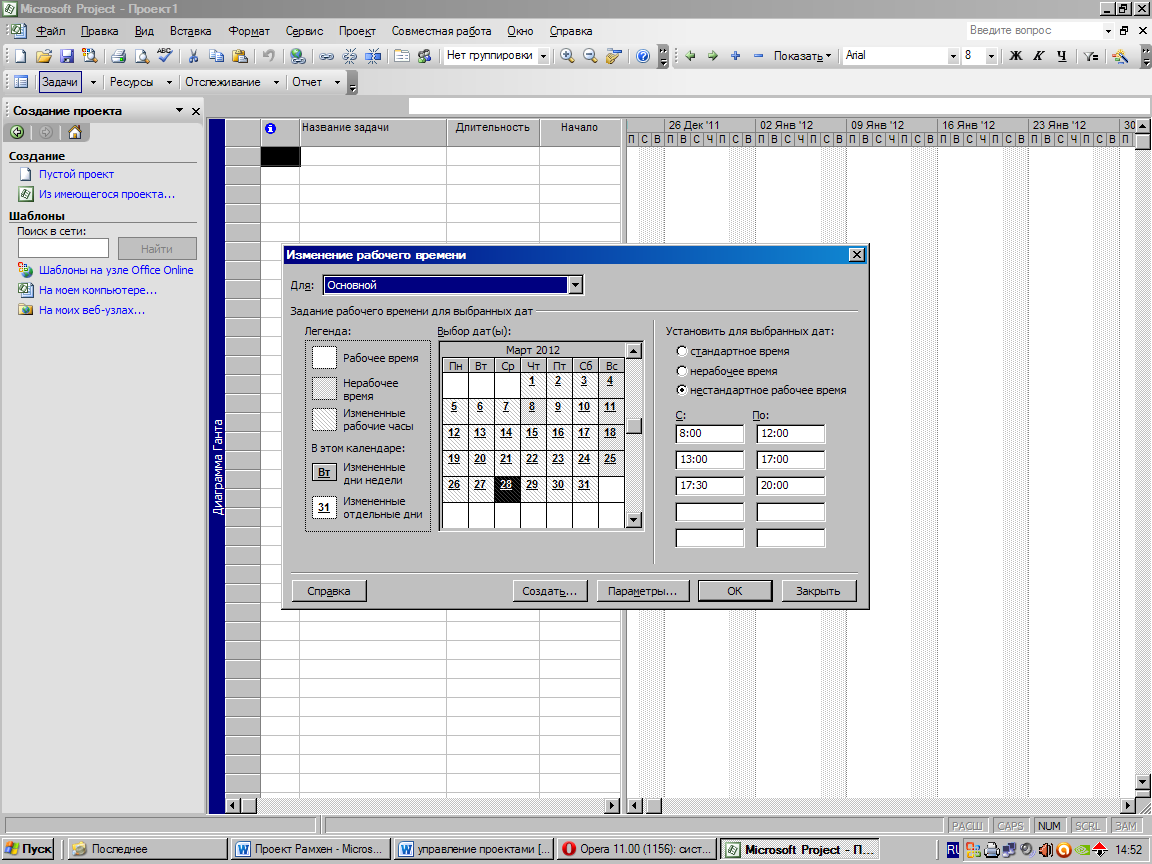1152x864 pixels.
Task: Click the Закрыть button
Action: click(x=818, y=591)
